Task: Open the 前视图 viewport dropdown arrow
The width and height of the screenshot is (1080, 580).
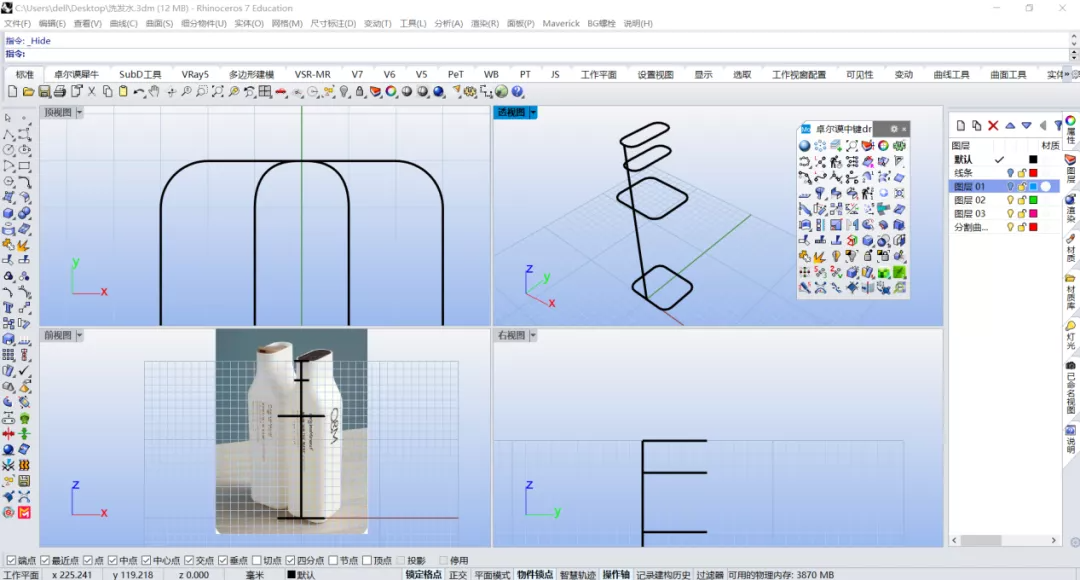Action: (79, 335)
